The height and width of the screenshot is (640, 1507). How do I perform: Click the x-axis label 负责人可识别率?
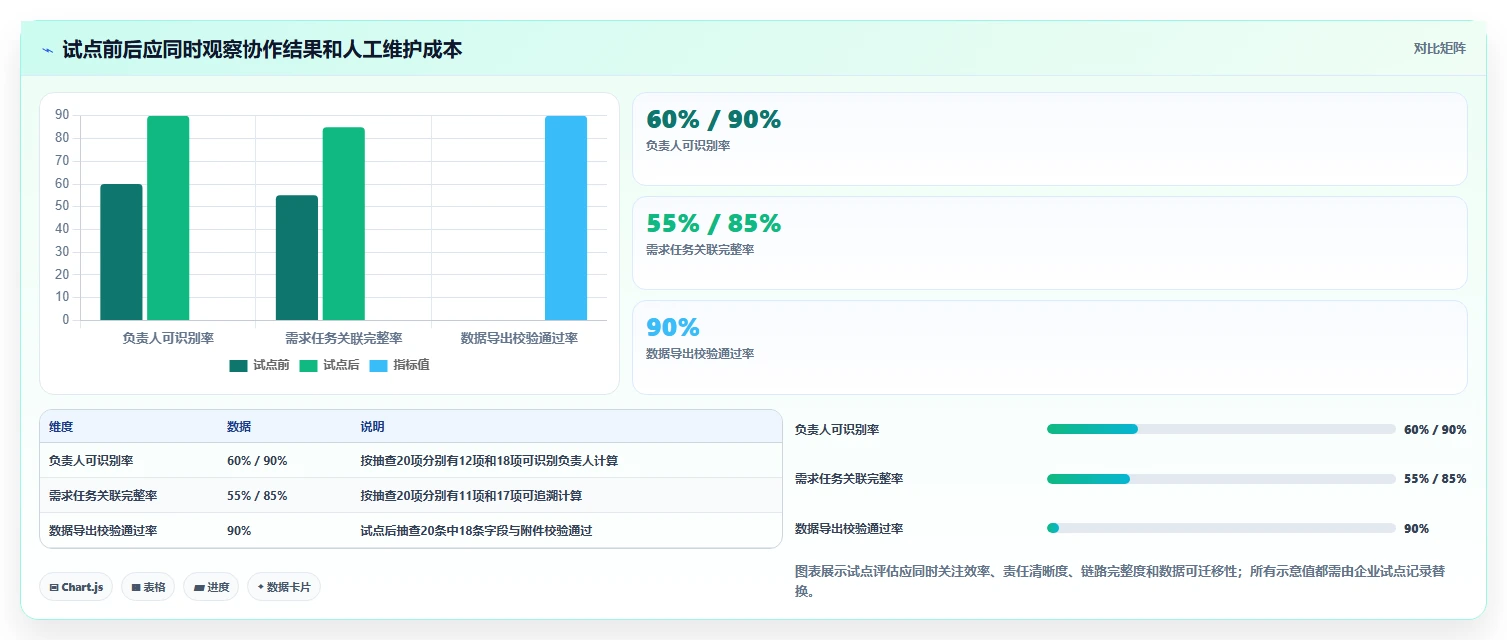pos(168,338)
